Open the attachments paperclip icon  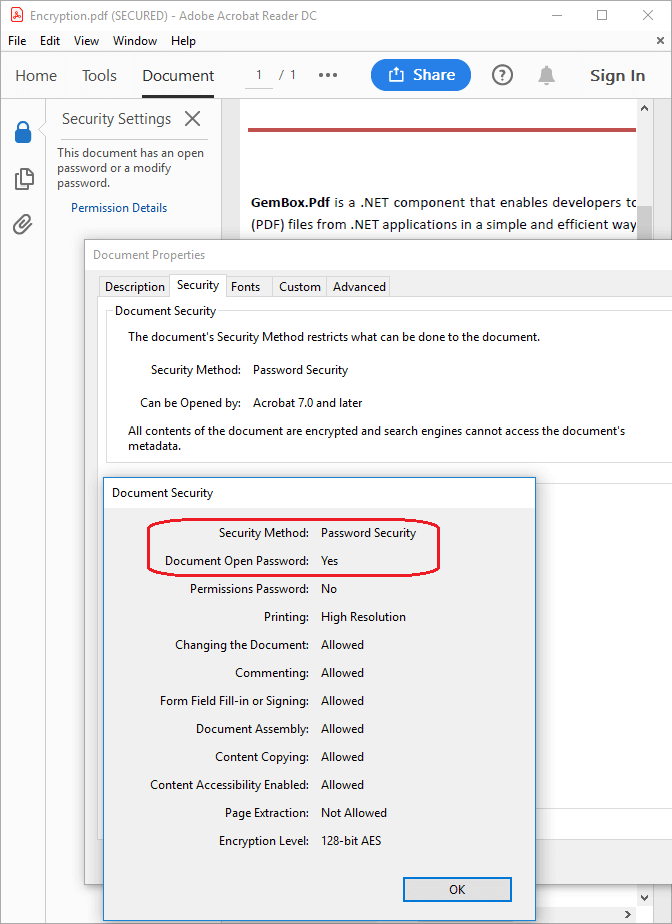[23, 224]
